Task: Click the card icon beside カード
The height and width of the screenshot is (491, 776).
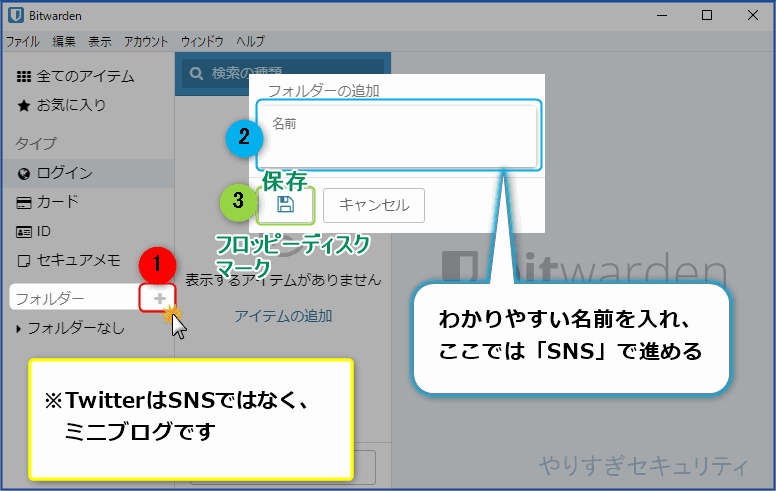Action: tap(23, 203)
